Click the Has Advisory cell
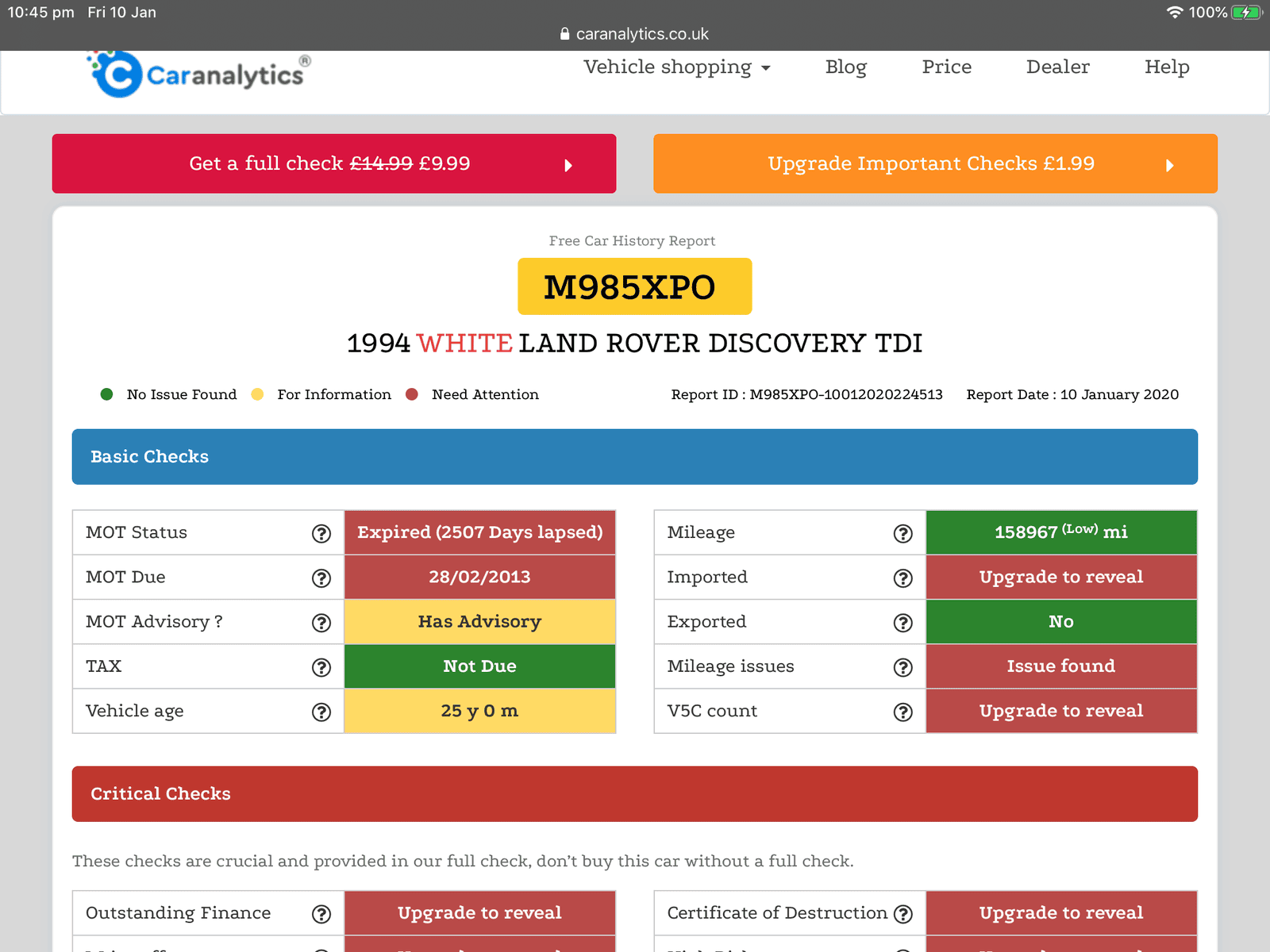This screenshot has width=1270, height=952. click(x=479, y=621)
